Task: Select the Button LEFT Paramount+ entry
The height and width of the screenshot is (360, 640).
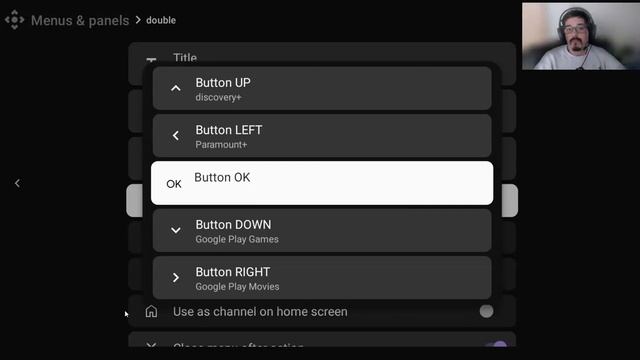Action: [x=322, y=136]
